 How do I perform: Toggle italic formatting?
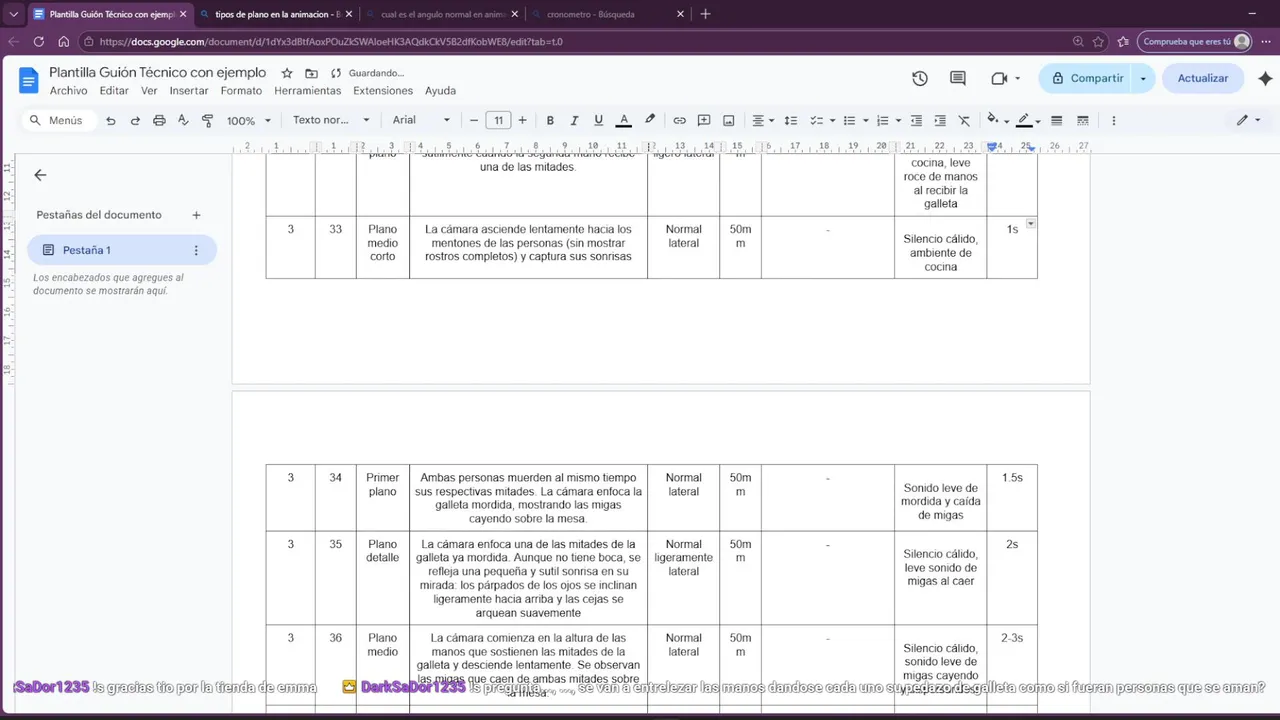[574, 120]
